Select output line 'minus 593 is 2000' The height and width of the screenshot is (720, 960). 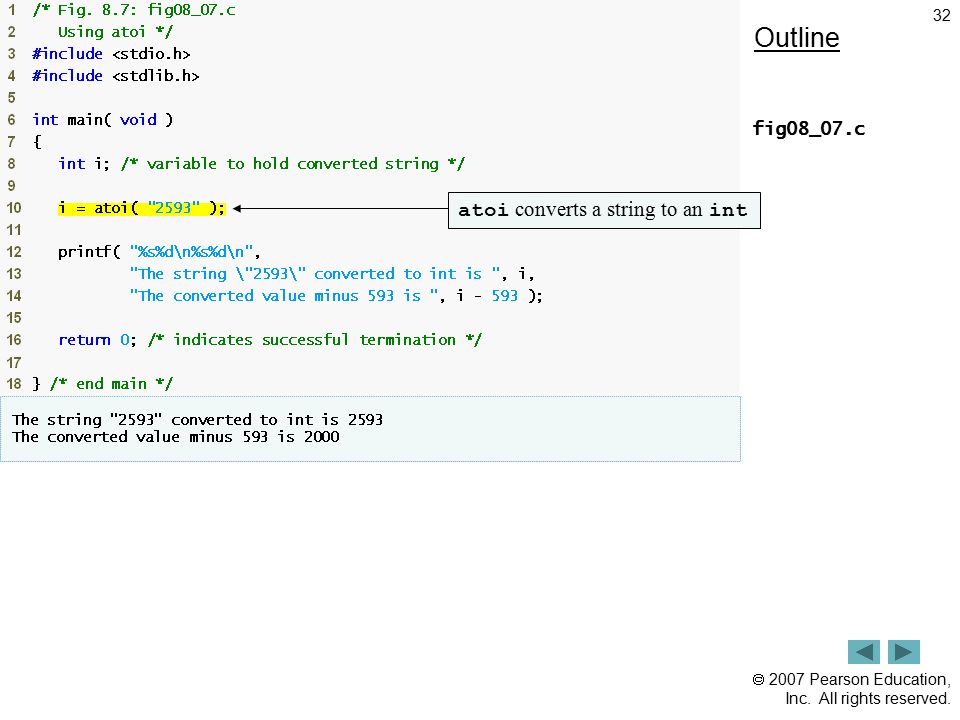[176, 437]
